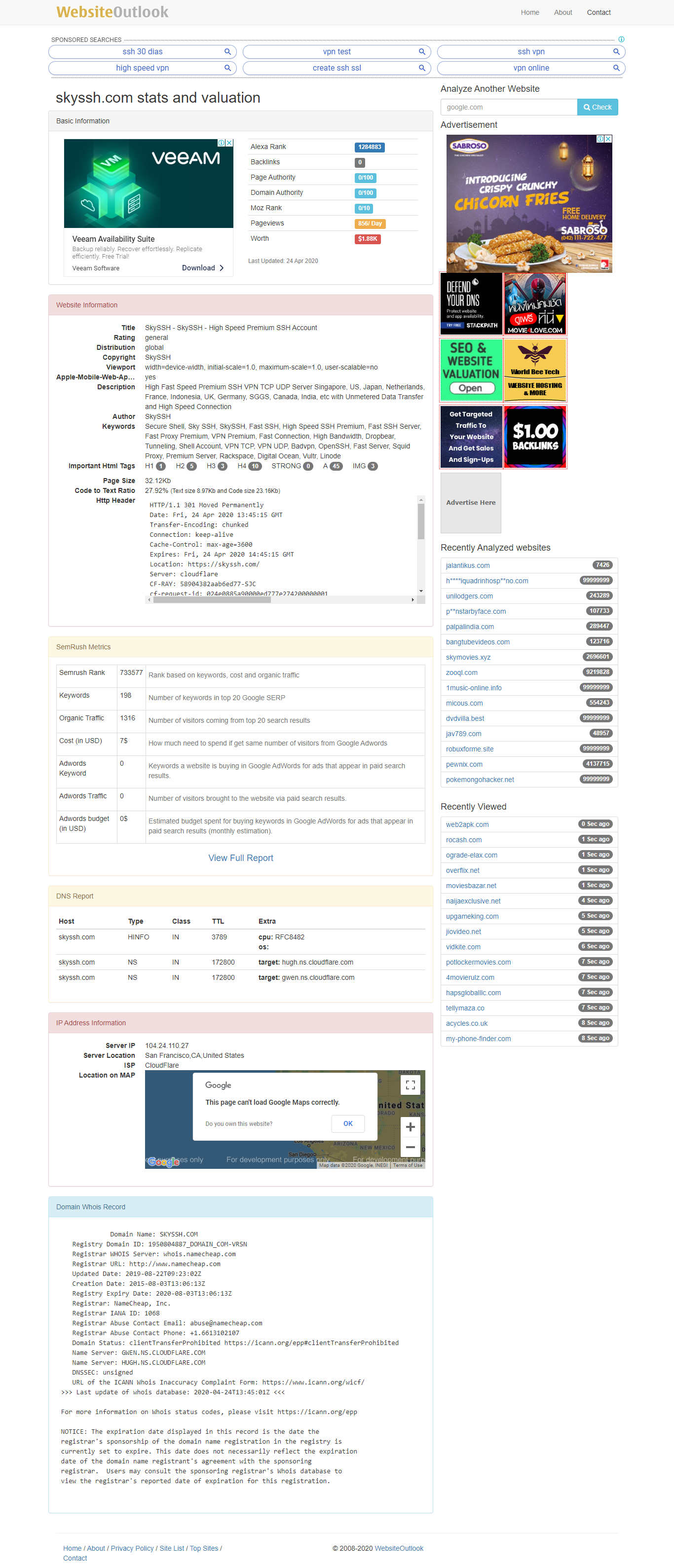
Task: Click search icon beside 'vpn test'
Action: (422, 52)
